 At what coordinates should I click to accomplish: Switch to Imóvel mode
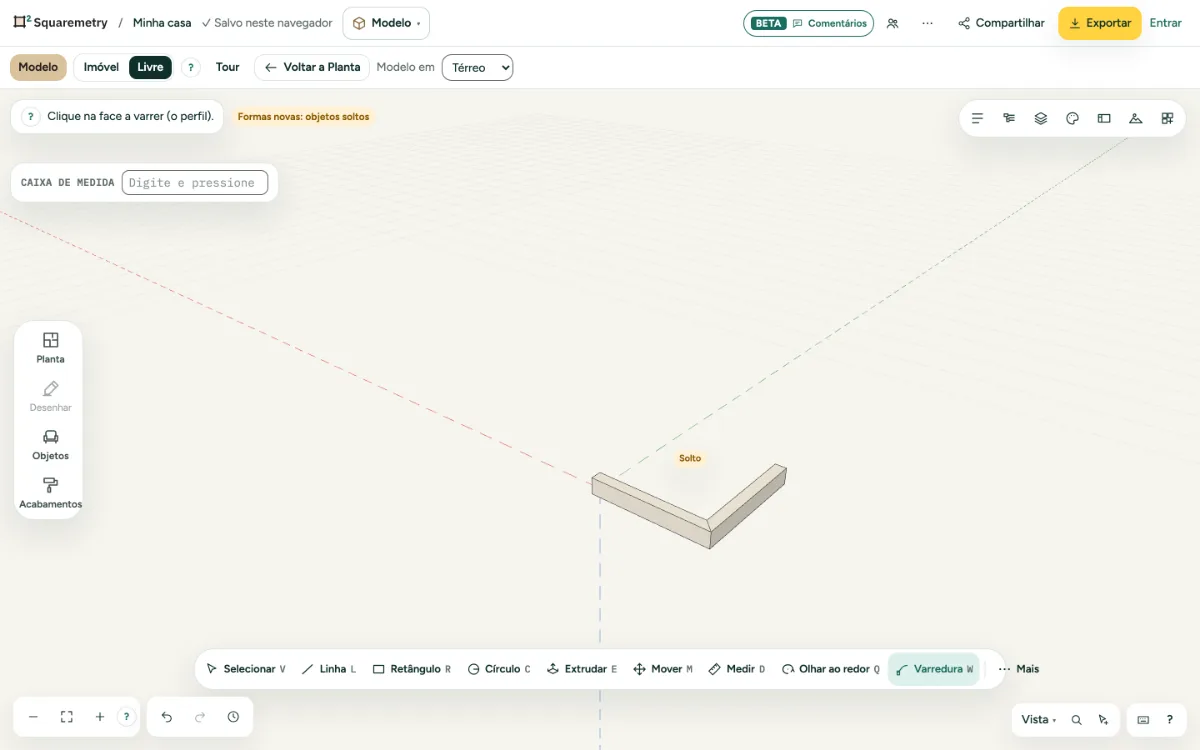[101, 67]
